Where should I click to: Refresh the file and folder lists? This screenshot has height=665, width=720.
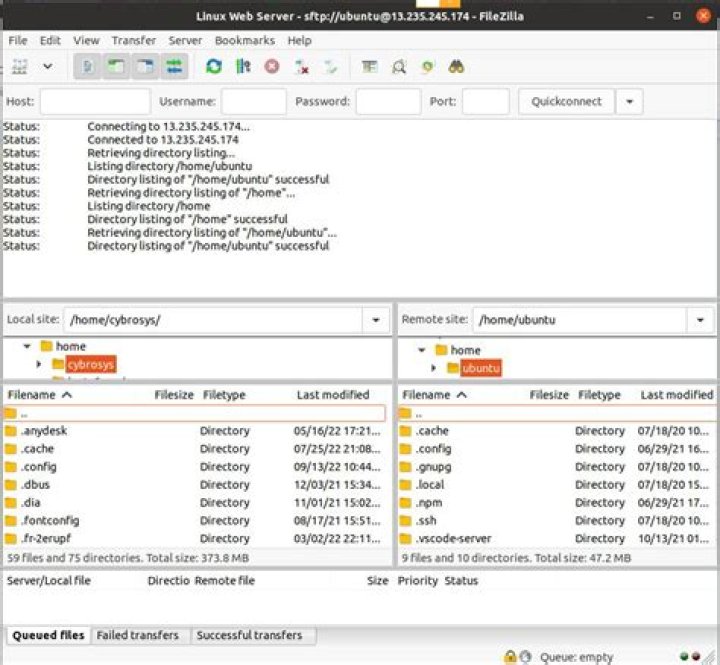click(x=213, y=67)
